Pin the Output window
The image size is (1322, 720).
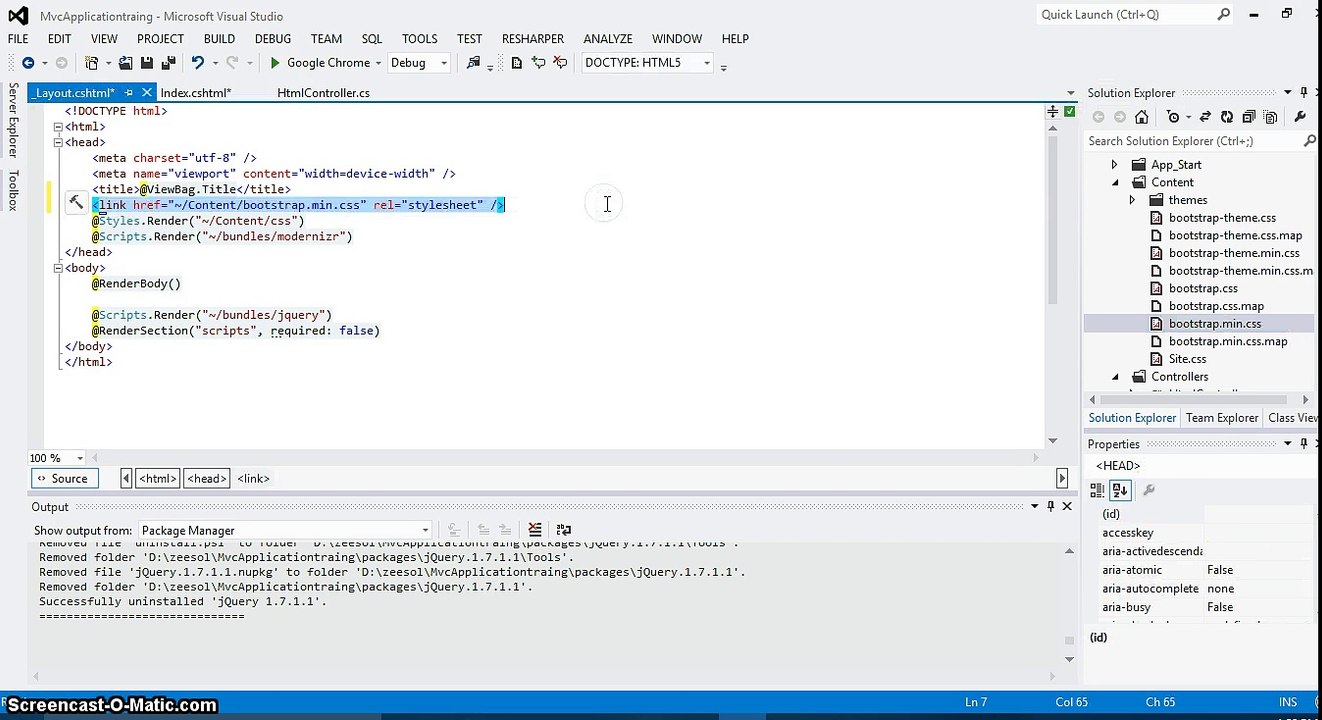pyautogui.click(x=1050, y=507)
